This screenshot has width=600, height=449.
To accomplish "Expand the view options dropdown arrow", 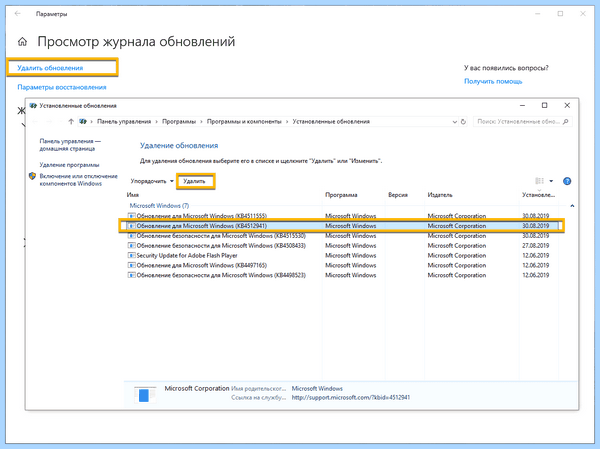I will click(x=551, y=181).
